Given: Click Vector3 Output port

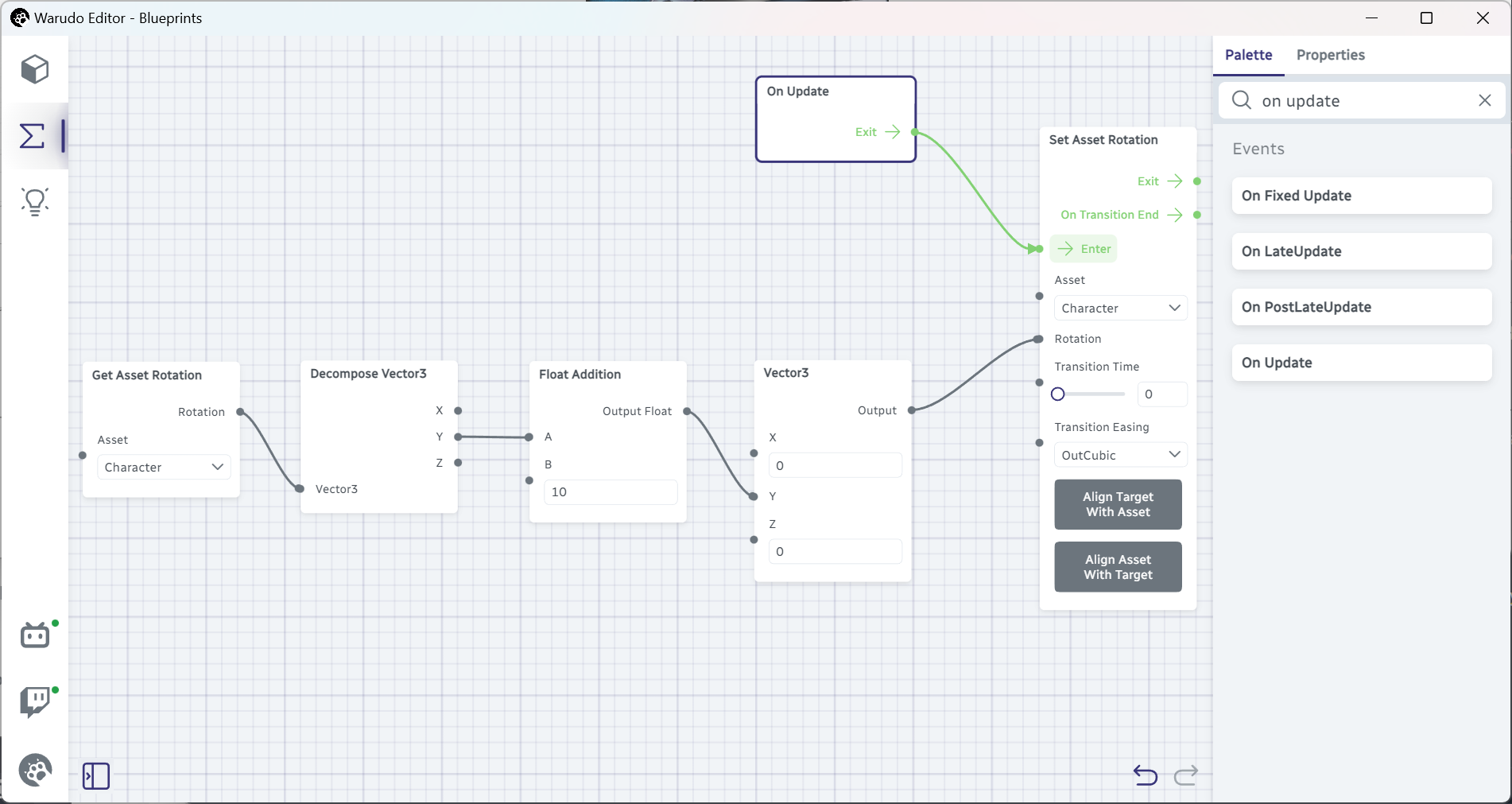Looking at the screenshot, I should coord(912,410).
